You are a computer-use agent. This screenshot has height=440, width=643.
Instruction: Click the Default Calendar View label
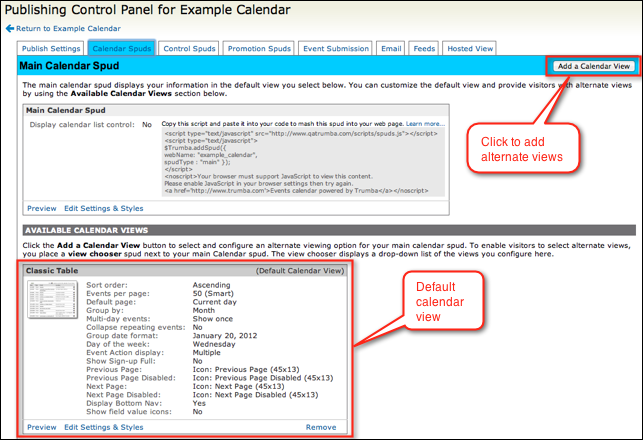pyautogui.click(x=300, y=271)
